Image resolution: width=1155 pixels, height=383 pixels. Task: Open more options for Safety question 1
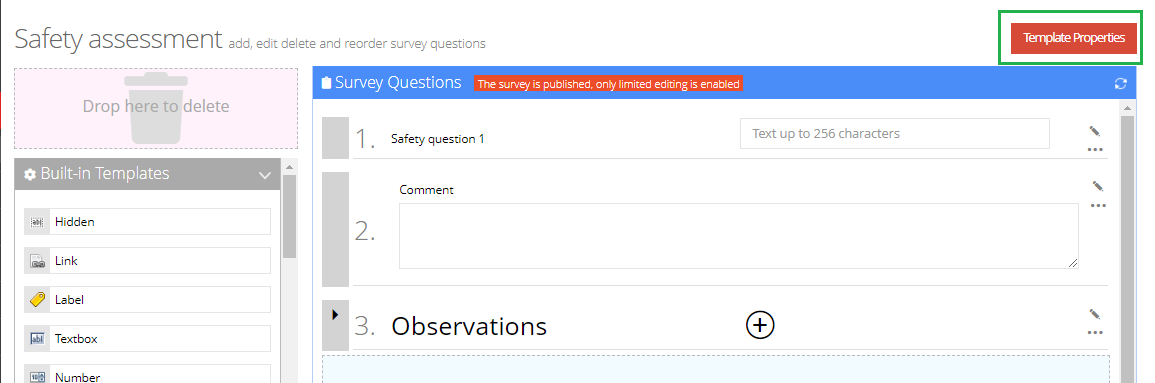(x=1095, y=149)
